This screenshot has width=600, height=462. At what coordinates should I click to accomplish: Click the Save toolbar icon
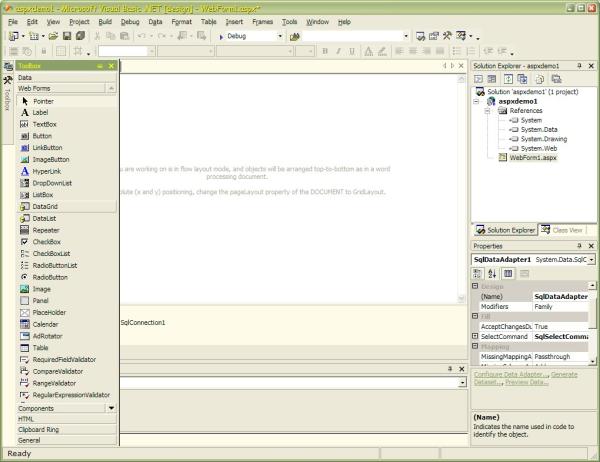tap(67, 36)
